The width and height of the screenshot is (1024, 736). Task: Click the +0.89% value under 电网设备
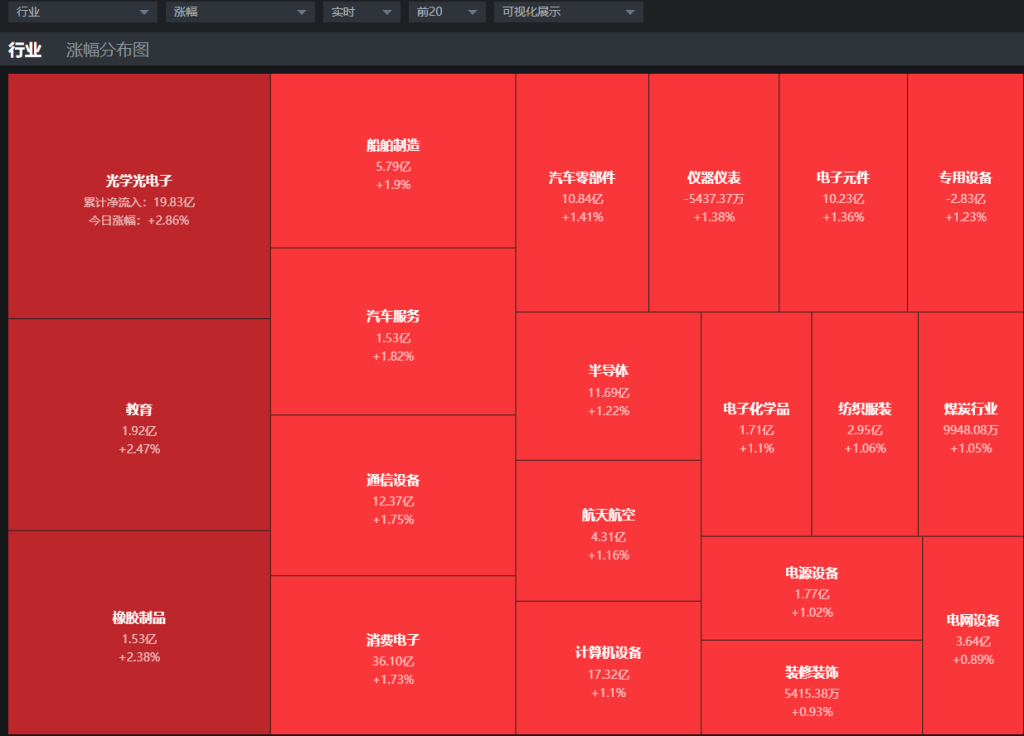click(973, 660)
